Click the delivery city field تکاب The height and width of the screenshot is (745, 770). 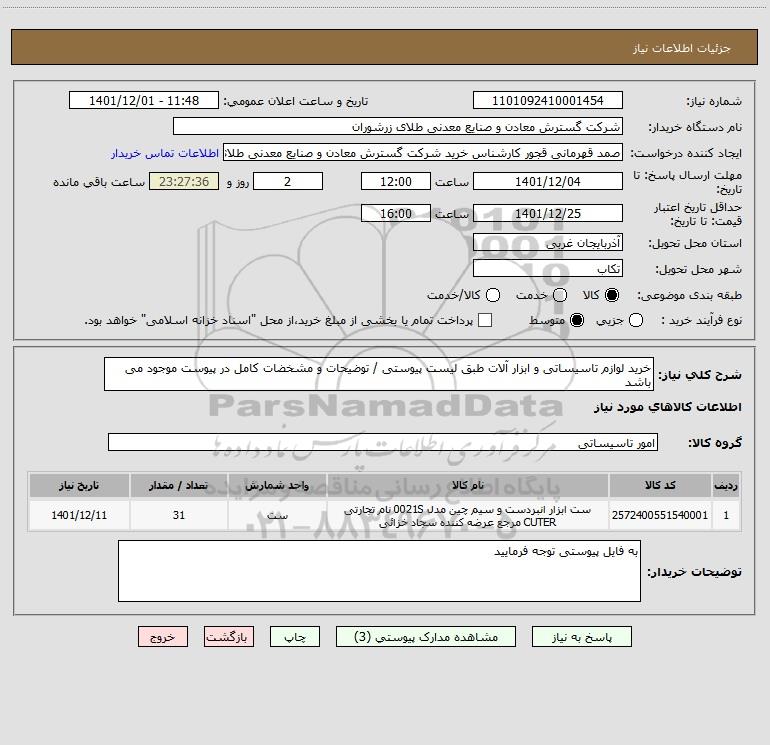click(548, 268)
